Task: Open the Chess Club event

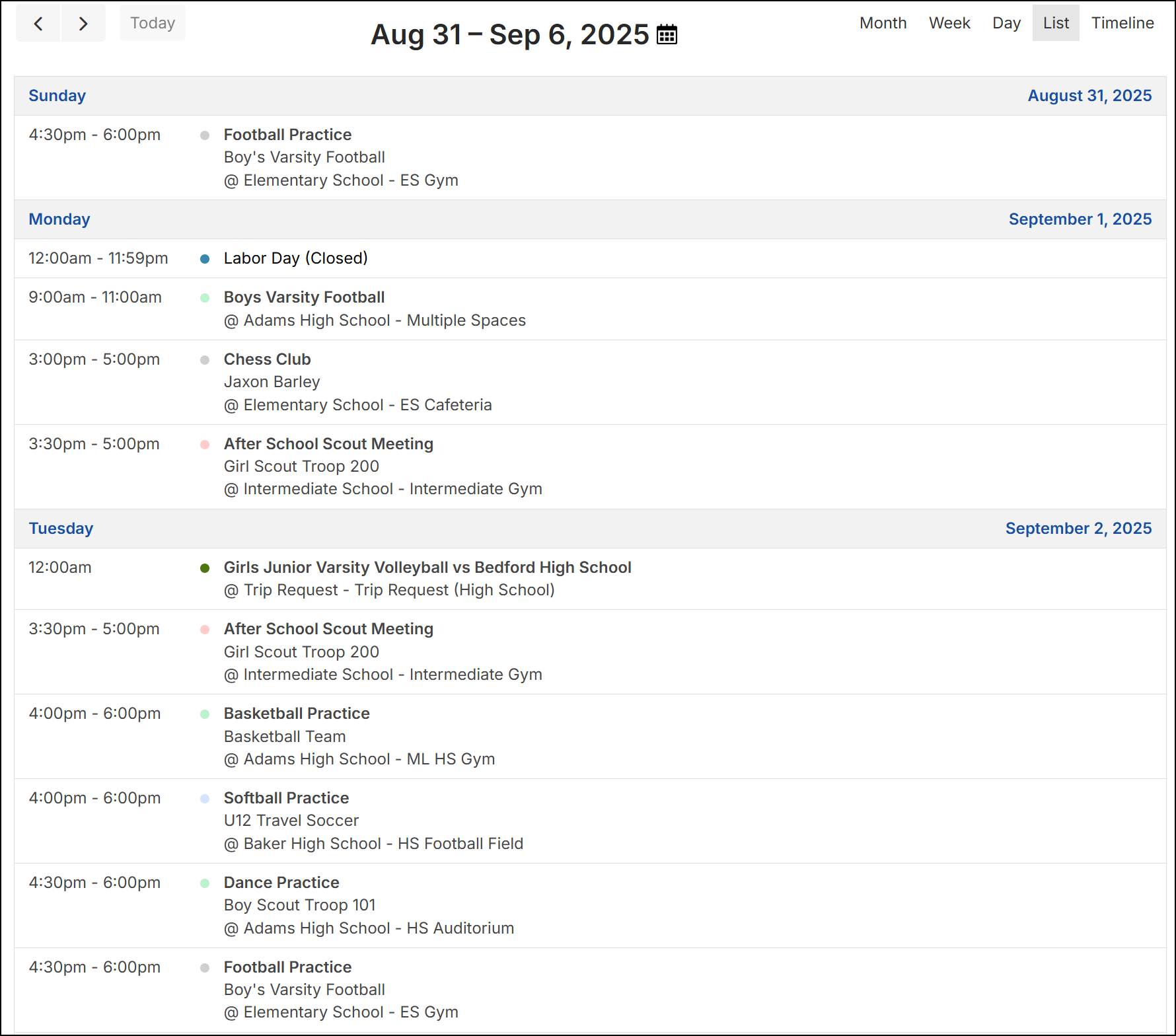Action: pos(267,359)
